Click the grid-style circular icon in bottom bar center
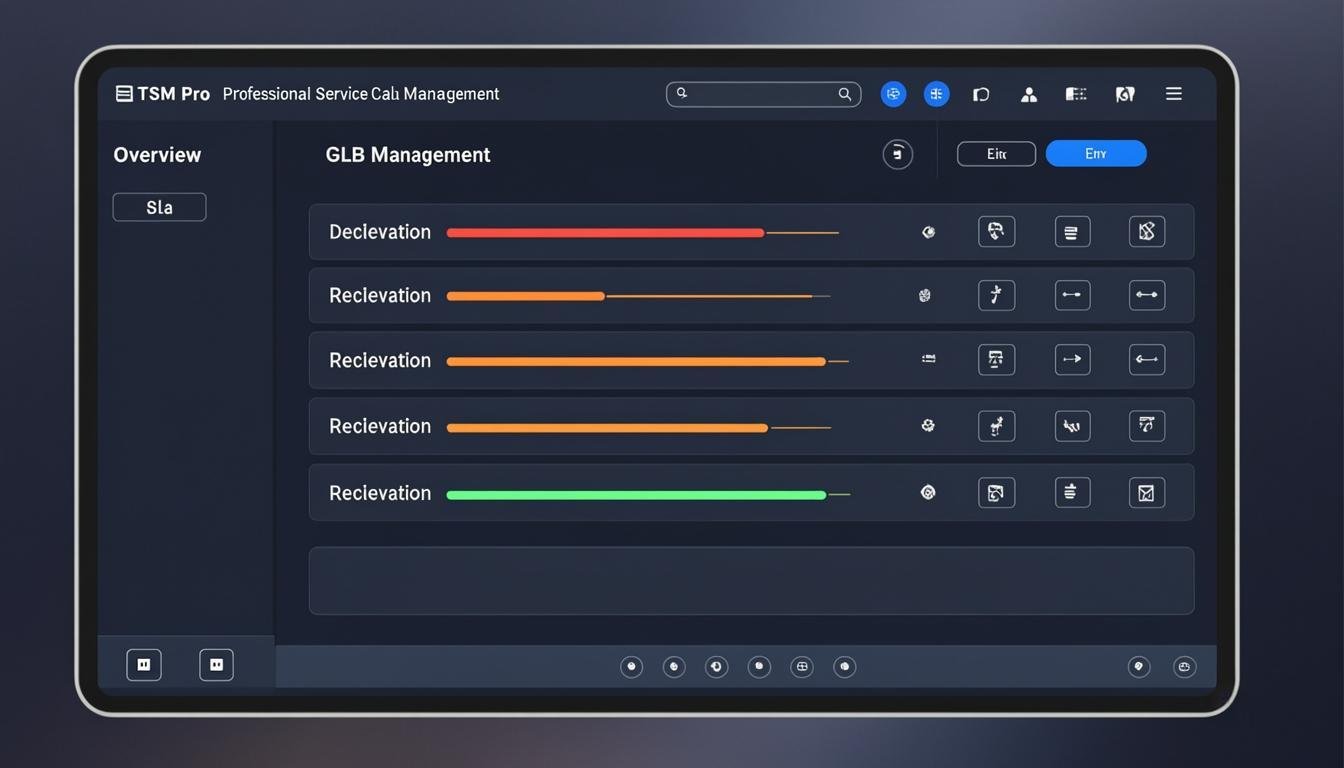The width and height of the screenshot is (1344, 768). coord(802,667)
